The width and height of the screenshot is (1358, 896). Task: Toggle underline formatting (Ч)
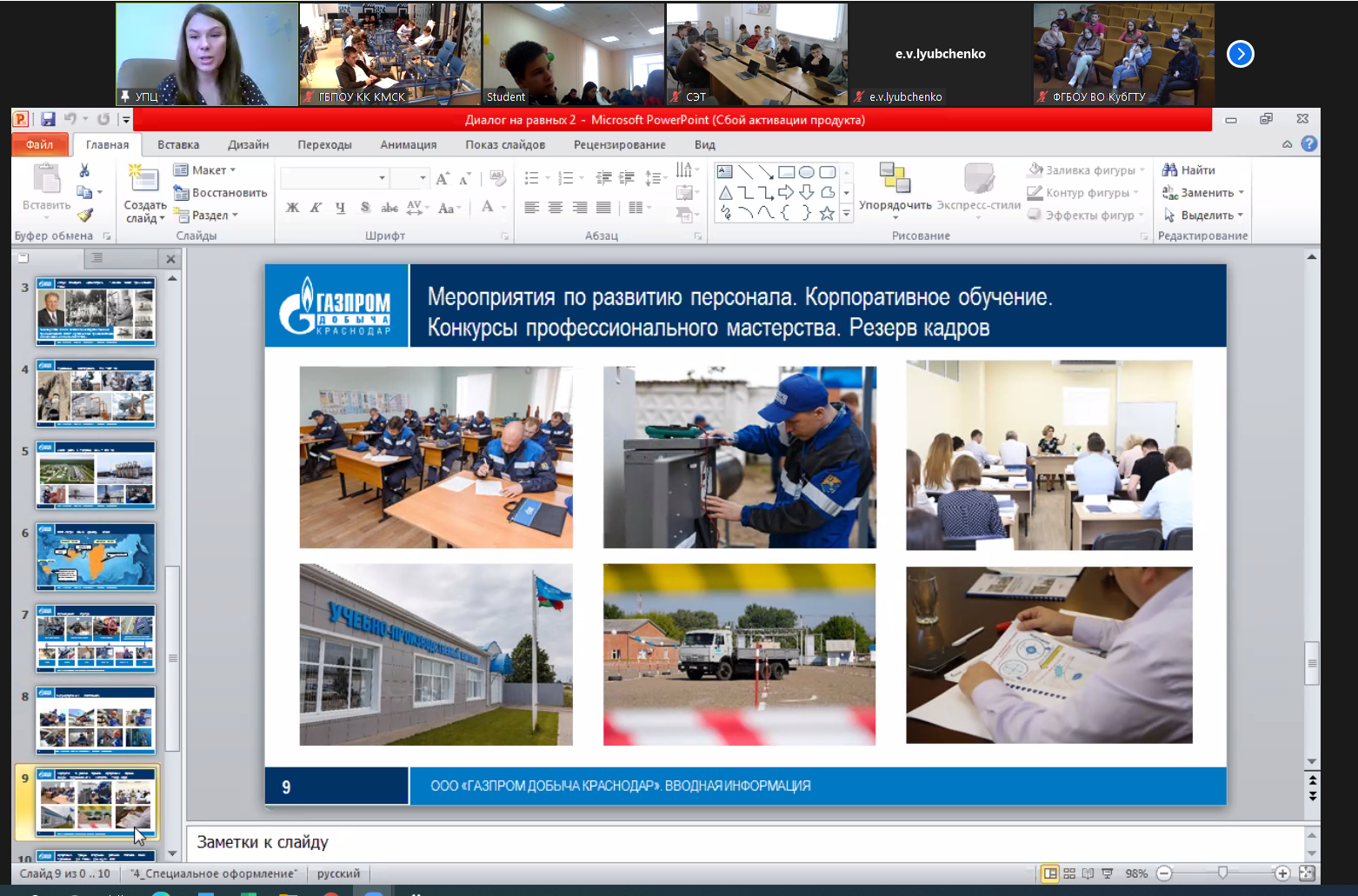[x=340, y=207]
